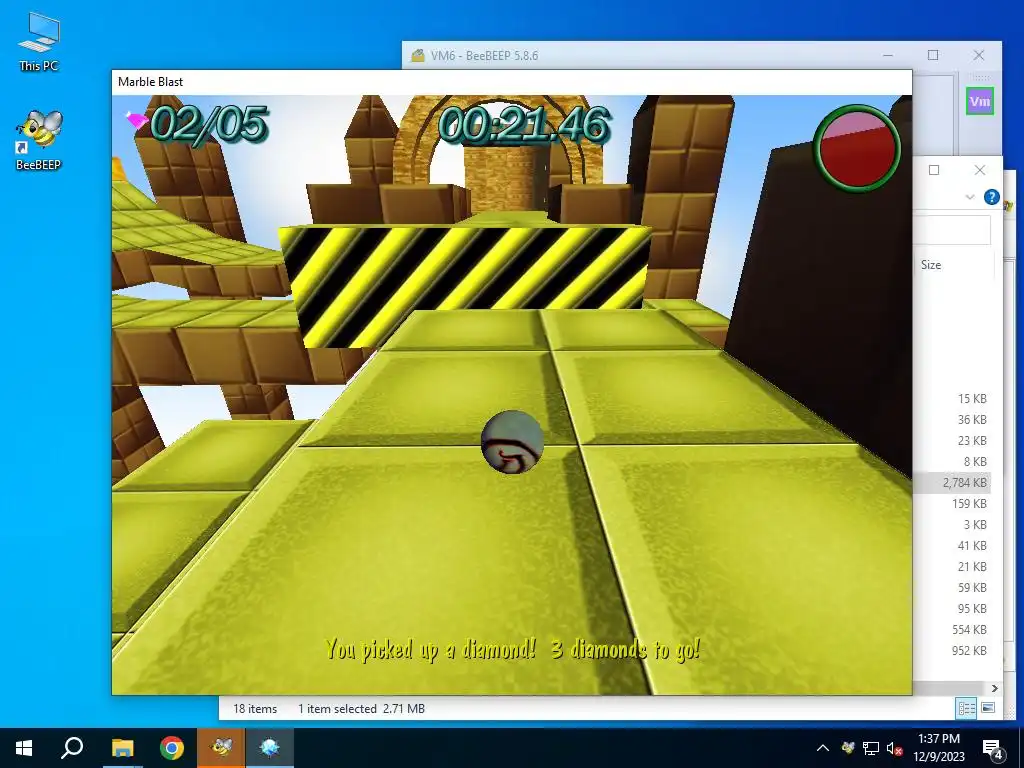Viewport: 1024px width, 768px height.
Task: Close the BeeBEEP window
Action: click(978, 56)
